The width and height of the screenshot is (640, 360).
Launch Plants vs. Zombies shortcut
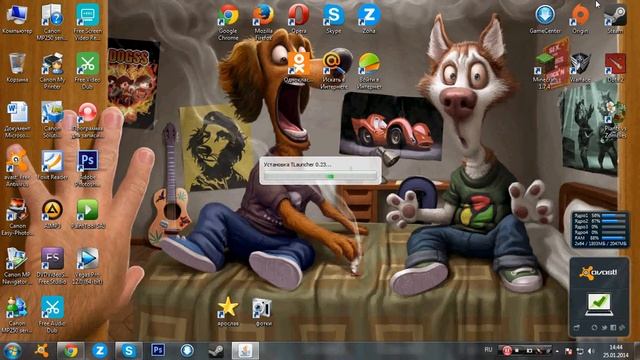pos(615,120)
